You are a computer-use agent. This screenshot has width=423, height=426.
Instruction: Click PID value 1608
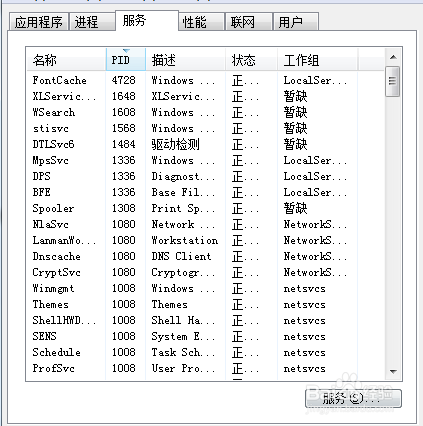pyautogui.click(x=124, y=112)
